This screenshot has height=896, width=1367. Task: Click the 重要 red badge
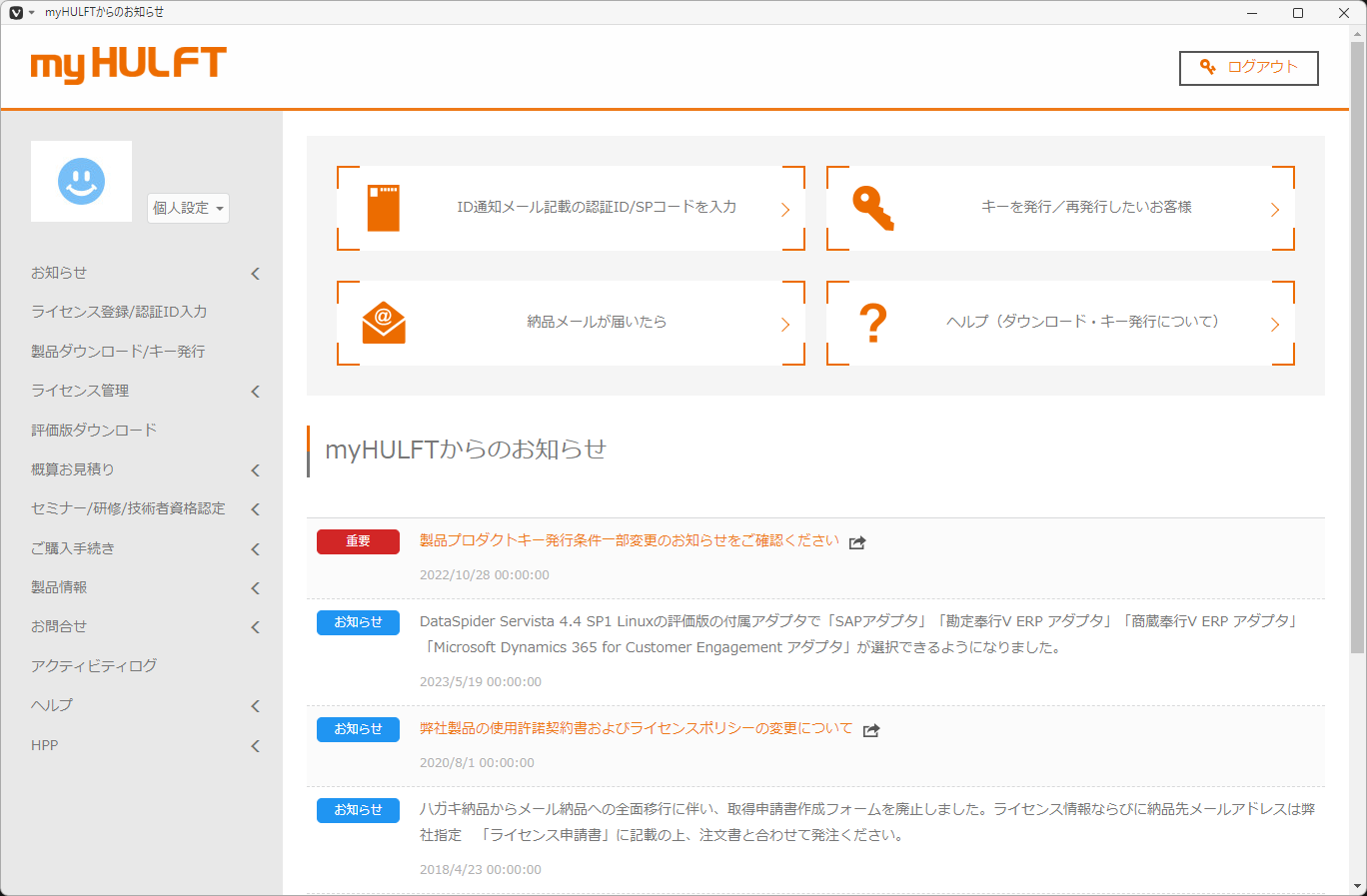click(x=358, y=540)
